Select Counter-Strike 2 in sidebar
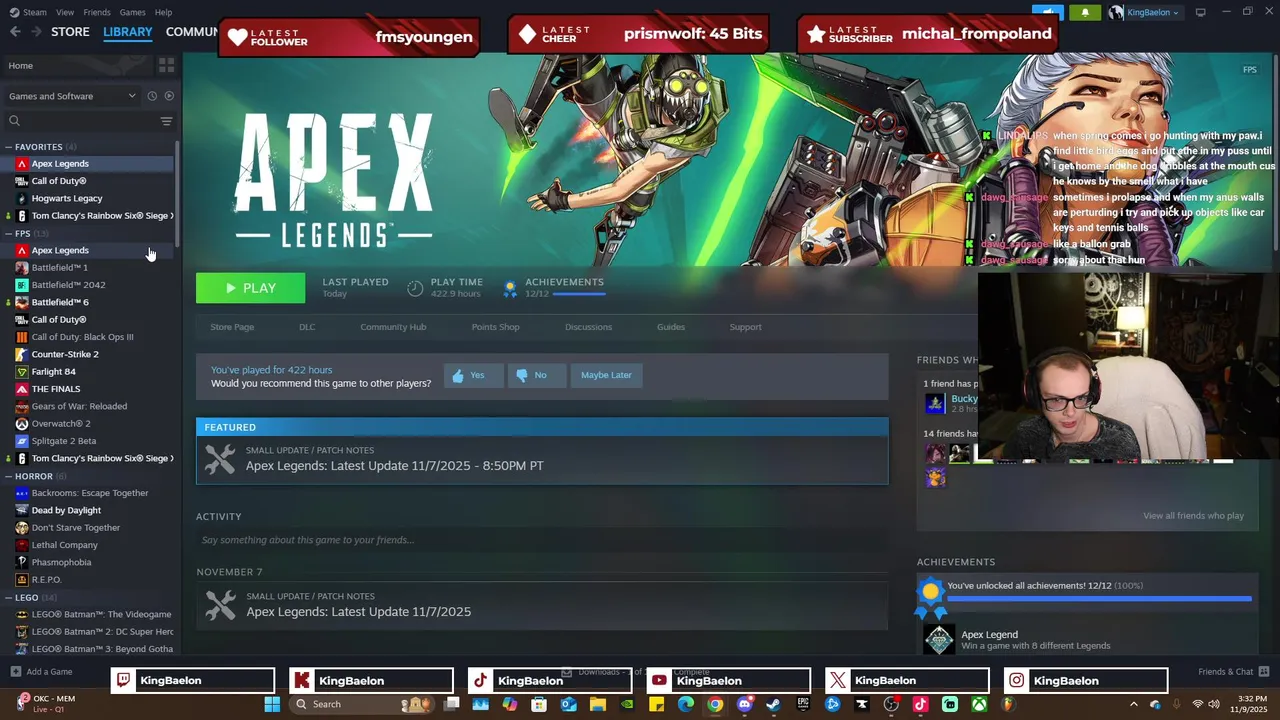The width and height of the screenshot is (1280, 720). (65, 354)
